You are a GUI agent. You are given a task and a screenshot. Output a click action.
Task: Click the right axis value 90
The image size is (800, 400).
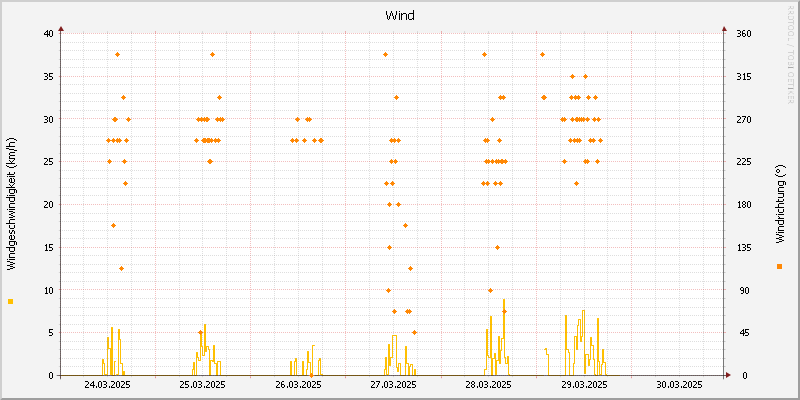pyautogui.click(x=742, y=290)
